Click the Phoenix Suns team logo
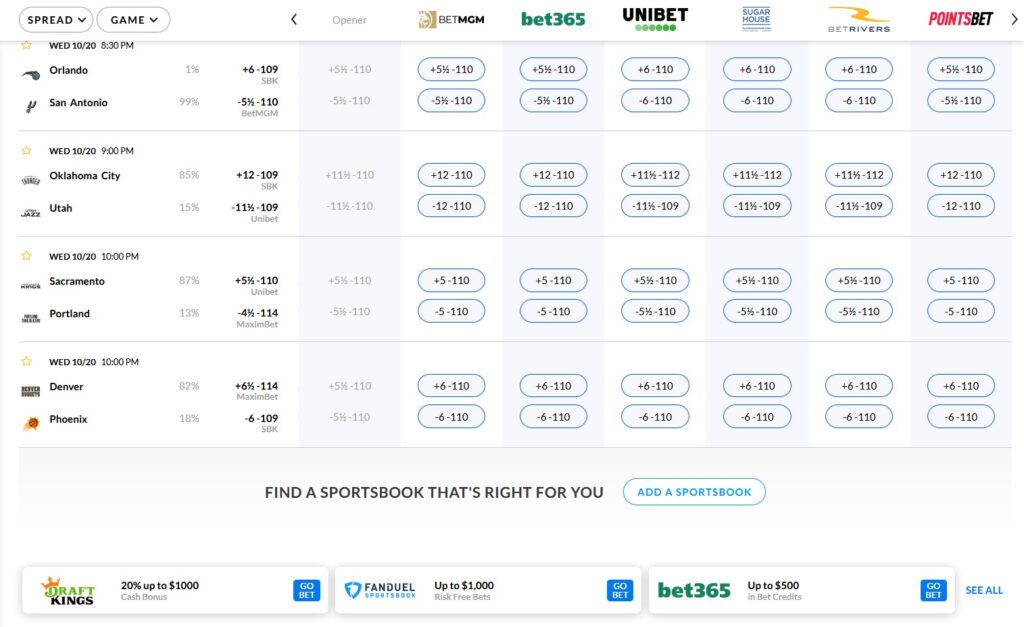The width and height of the screenshot is (1024, 627). [31, 424]
